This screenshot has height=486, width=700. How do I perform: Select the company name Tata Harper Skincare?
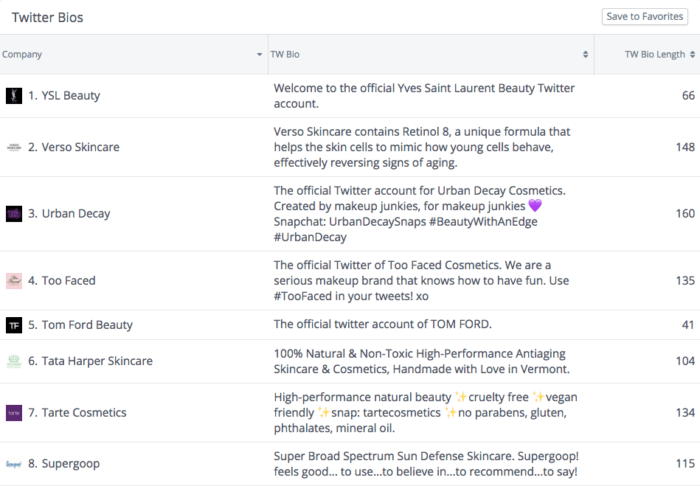97,361
